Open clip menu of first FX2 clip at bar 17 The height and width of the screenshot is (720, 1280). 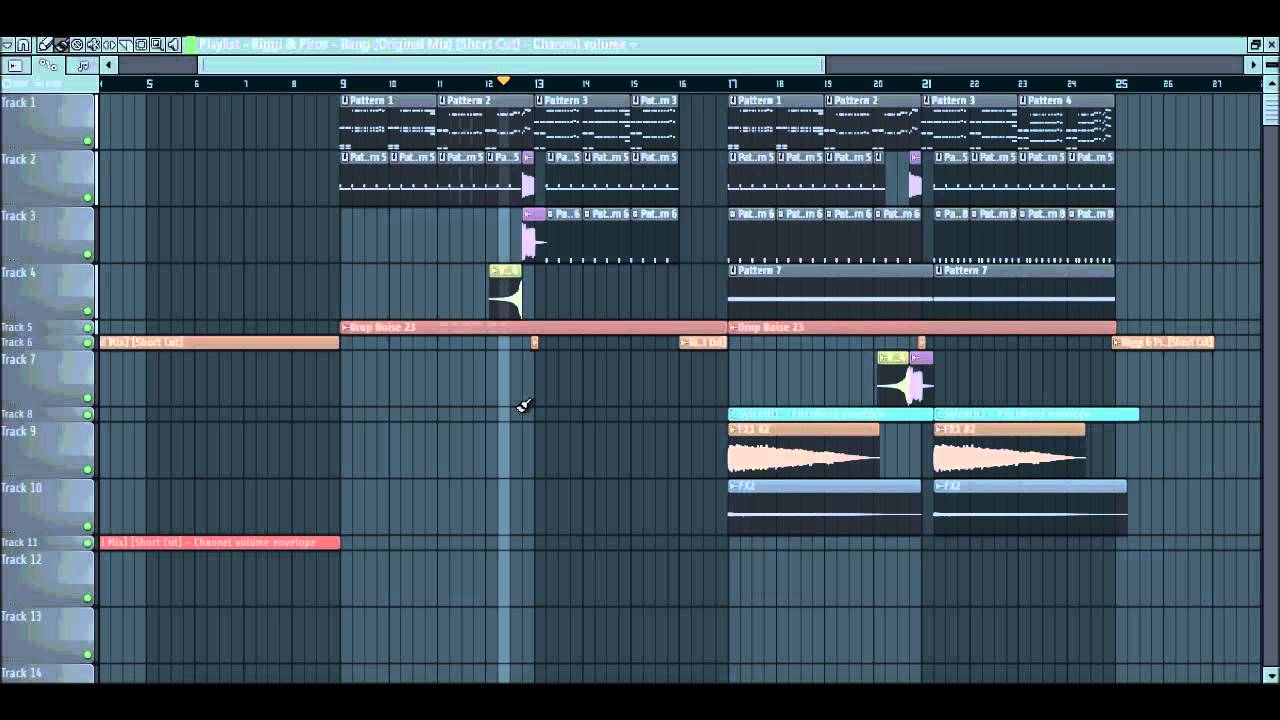[733, 486]
